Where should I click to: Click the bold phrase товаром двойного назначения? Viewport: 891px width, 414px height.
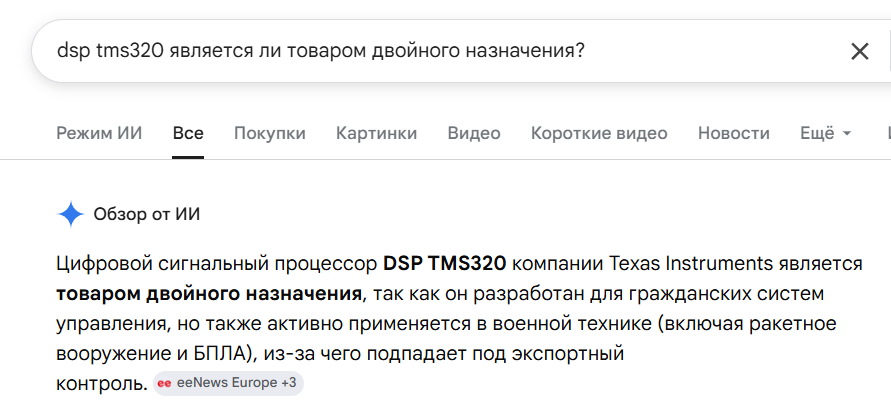[x=209, y=294]
